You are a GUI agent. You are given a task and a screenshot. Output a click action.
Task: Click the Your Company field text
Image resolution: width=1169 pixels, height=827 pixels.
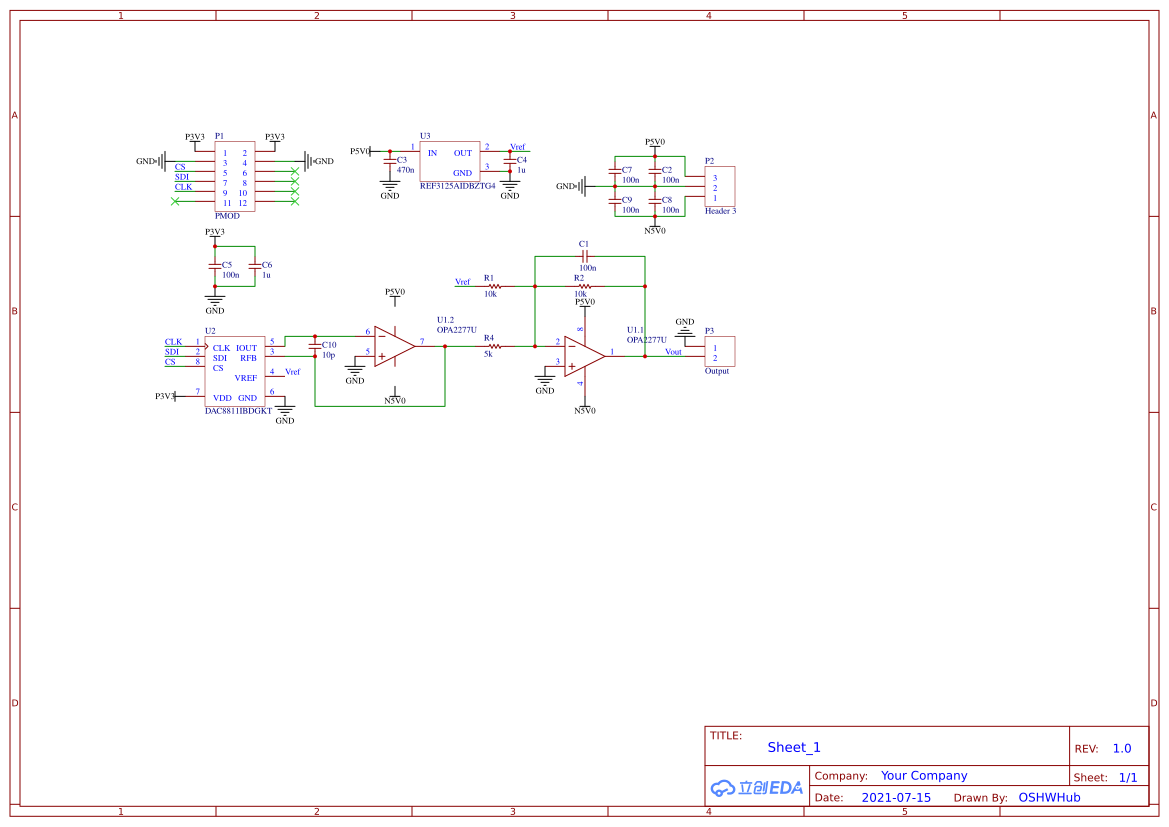click(924, 776)
